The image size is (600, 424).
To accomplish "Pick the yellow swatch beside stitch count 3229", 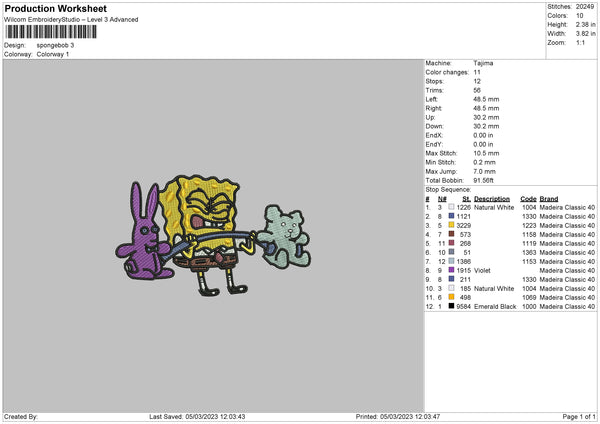I will coord(451,225).
